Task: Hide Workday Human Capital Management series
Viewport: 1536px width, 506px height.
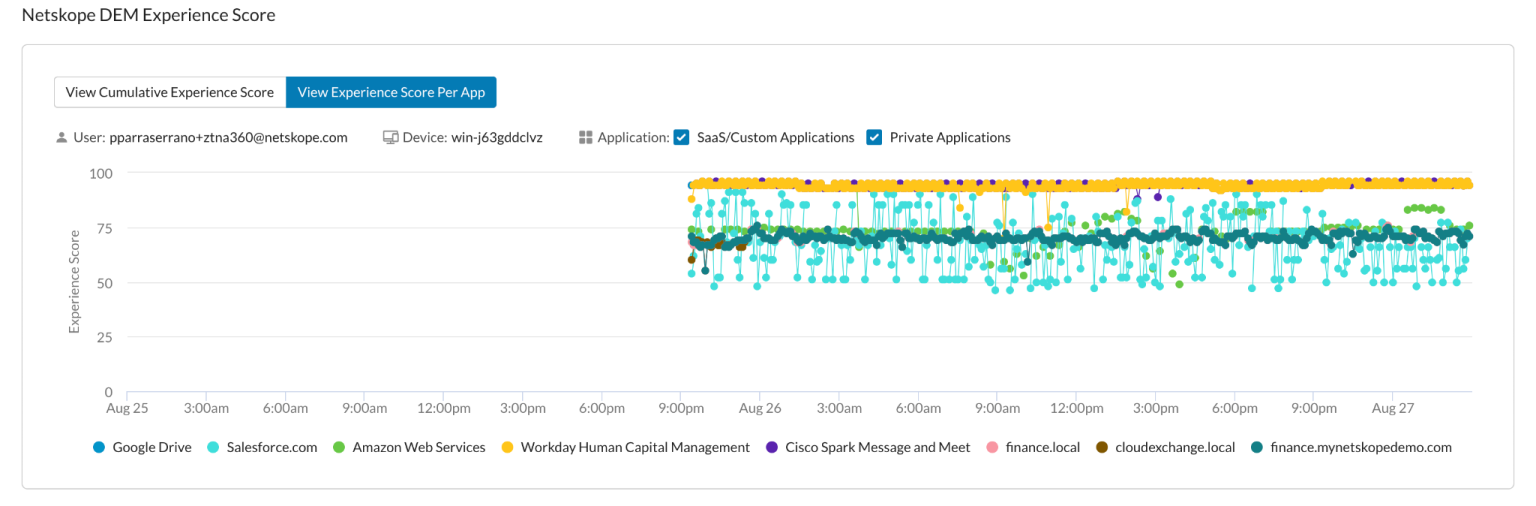Action: click(634, 448)
